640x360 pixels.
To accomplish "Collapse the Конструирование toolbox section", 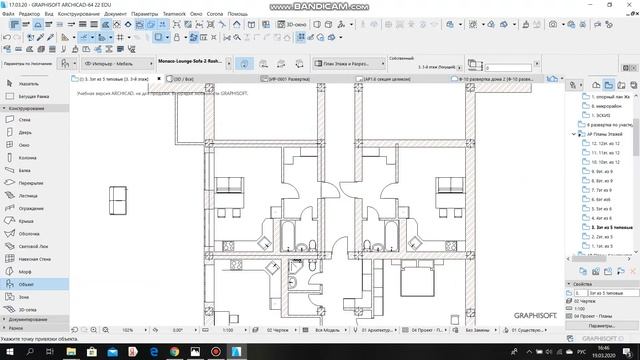I will click(x=4, y=108).
